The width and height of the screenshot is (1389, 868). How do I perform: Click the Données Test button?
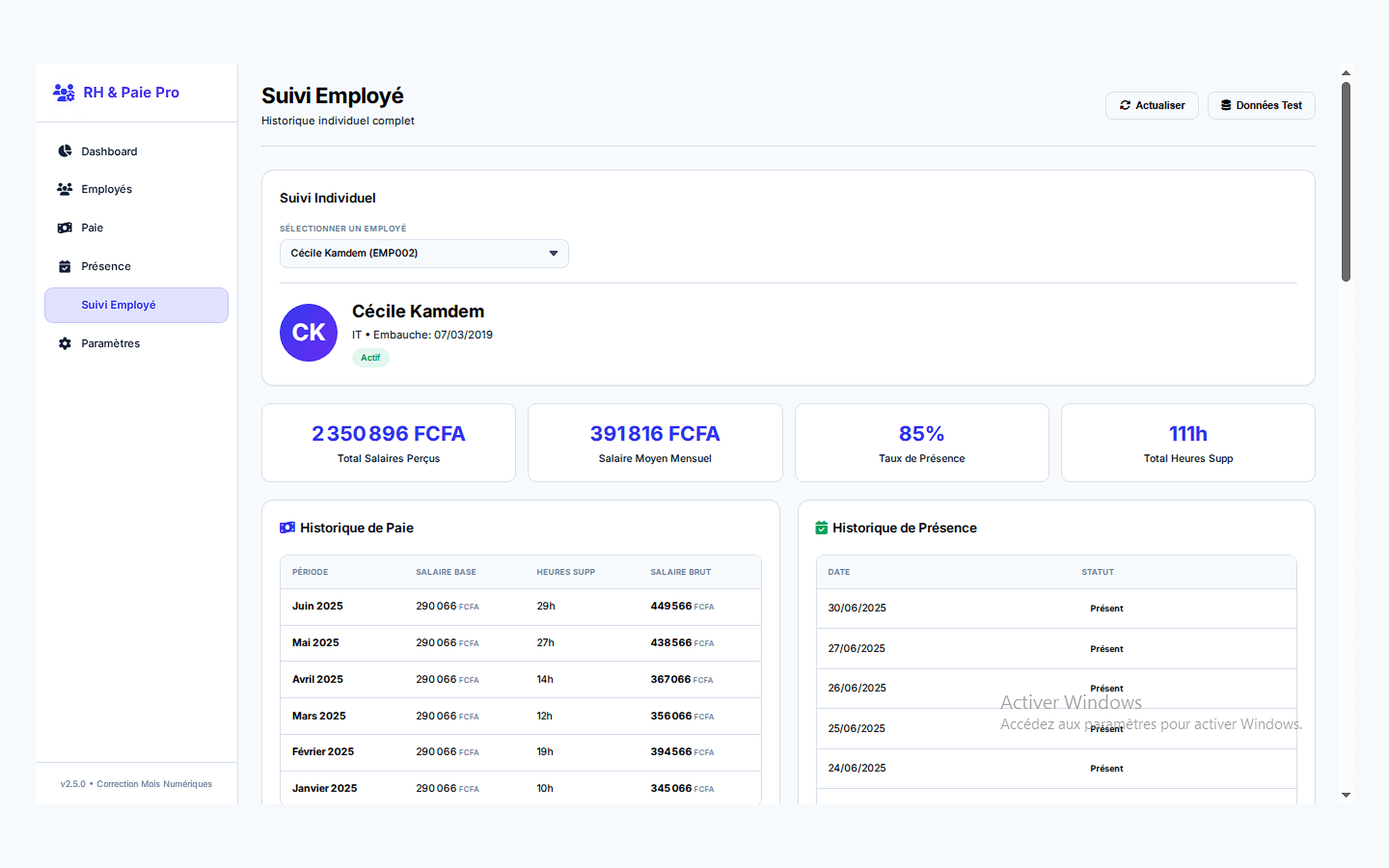coord(1261,105)
